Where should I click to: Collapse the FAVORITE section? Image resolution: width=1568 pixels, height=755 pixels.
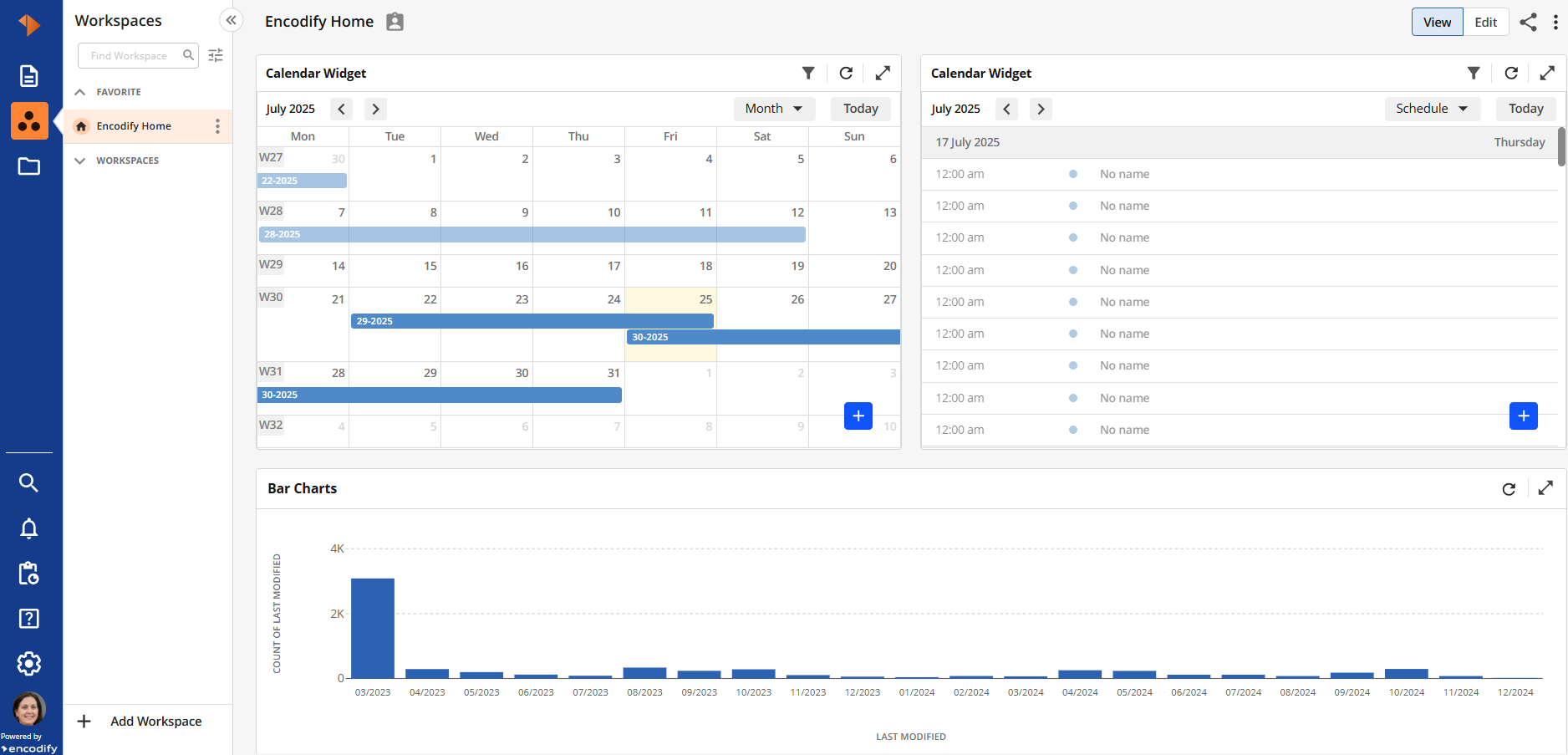(x=80, y=92)
